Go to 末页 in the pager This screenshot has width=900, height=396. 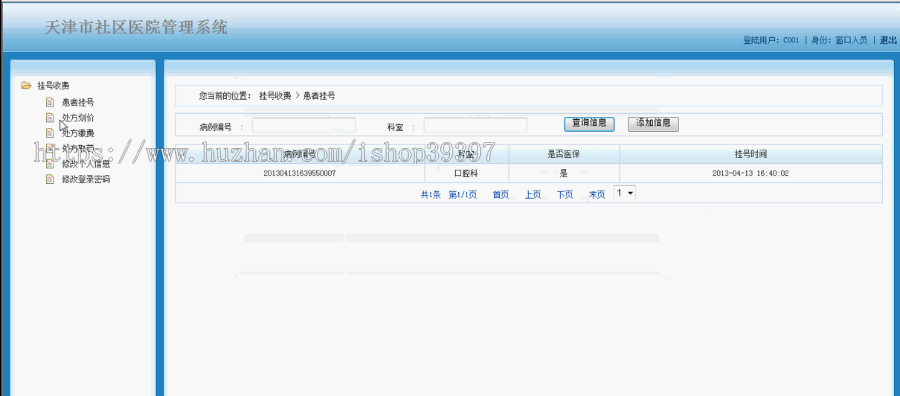click(x=597, y=195)
